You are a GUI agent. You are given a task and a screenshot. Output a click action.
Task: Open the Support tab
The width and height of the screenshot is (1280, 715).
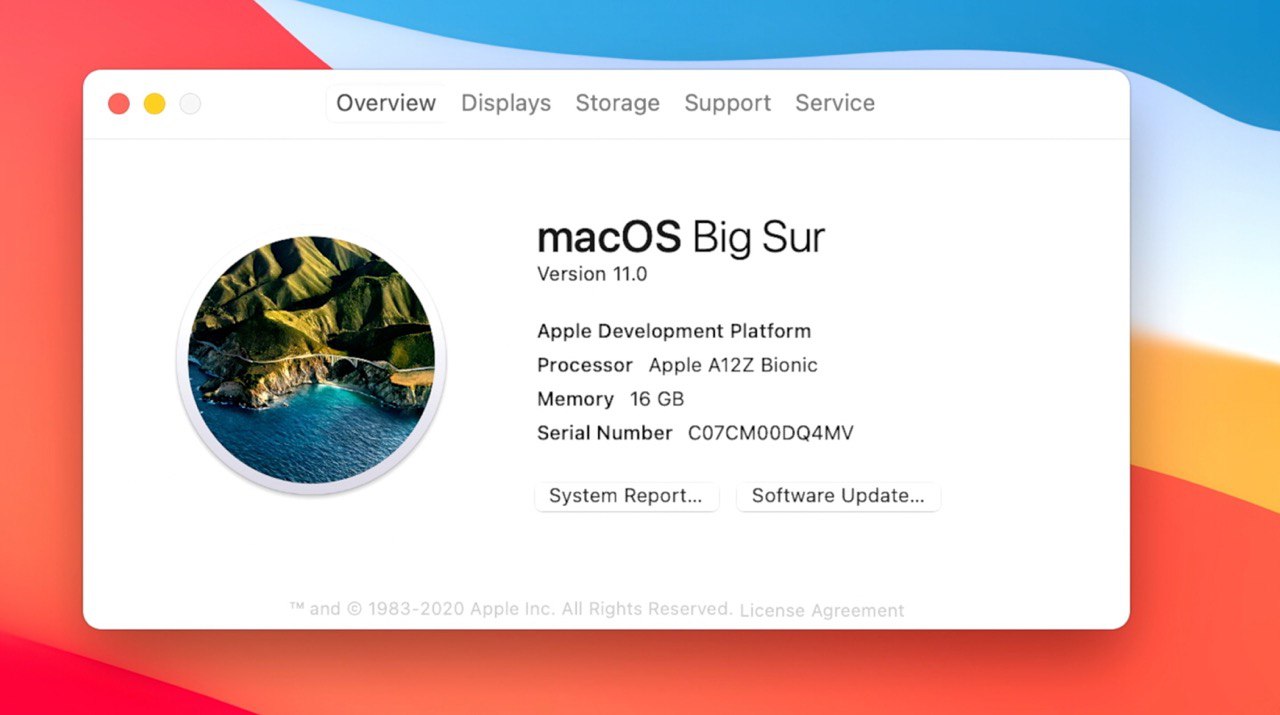tap(727, 103)
